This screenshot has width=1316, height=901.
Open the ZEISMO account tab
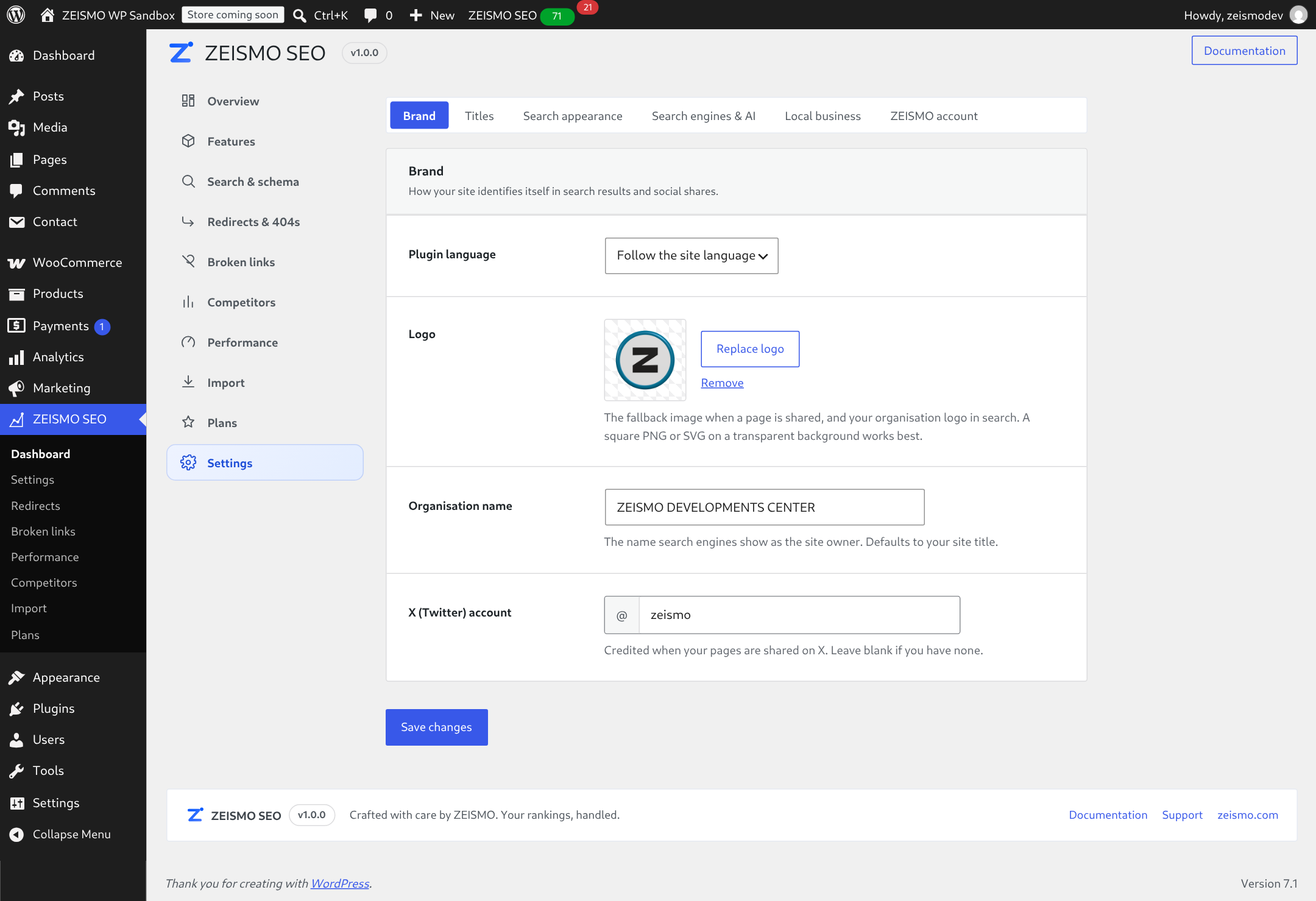[x=933, y=116]
